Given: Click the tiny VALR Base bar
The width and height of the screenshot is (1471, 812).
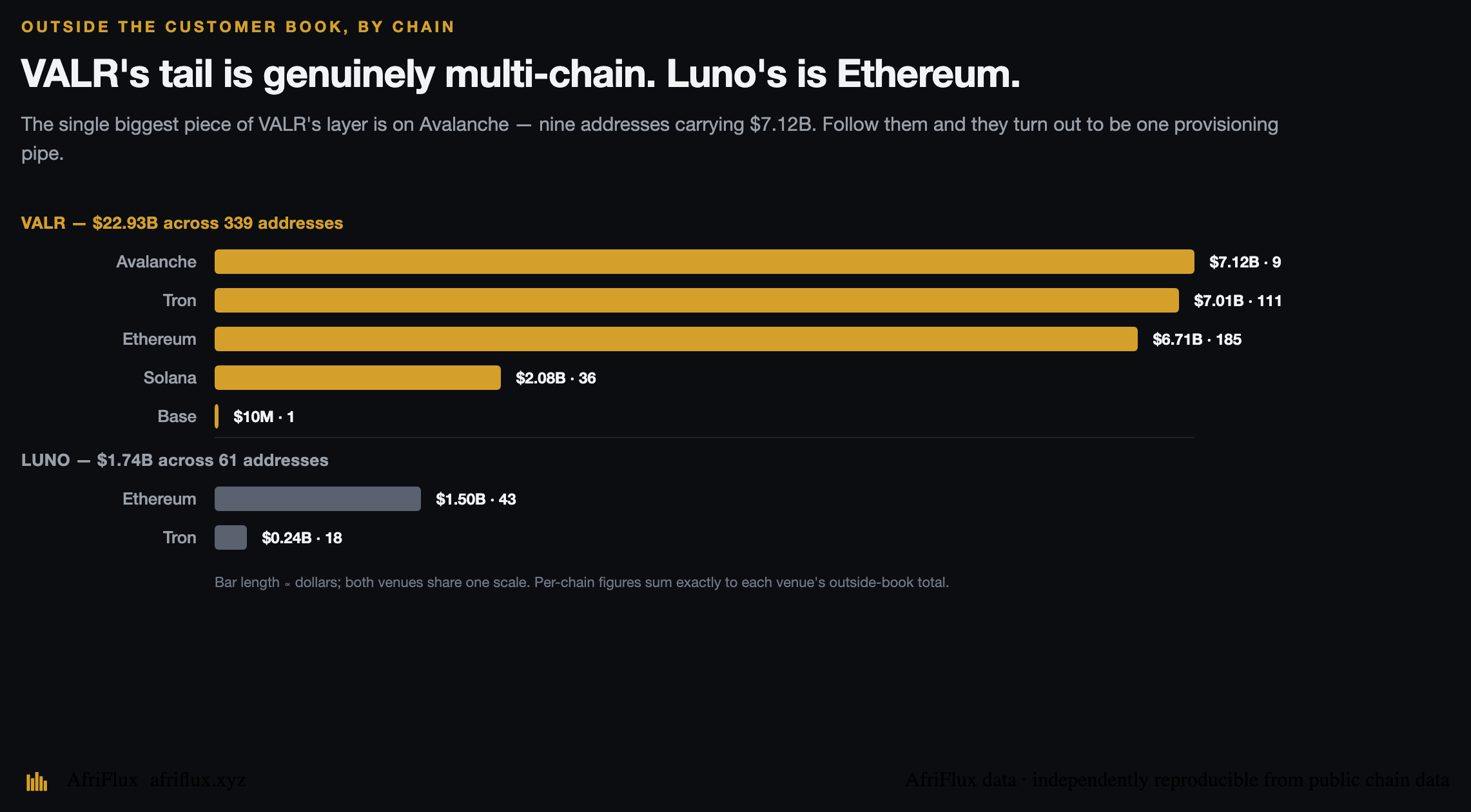Looking at the screenshot, I should click(x=217, y=416).
